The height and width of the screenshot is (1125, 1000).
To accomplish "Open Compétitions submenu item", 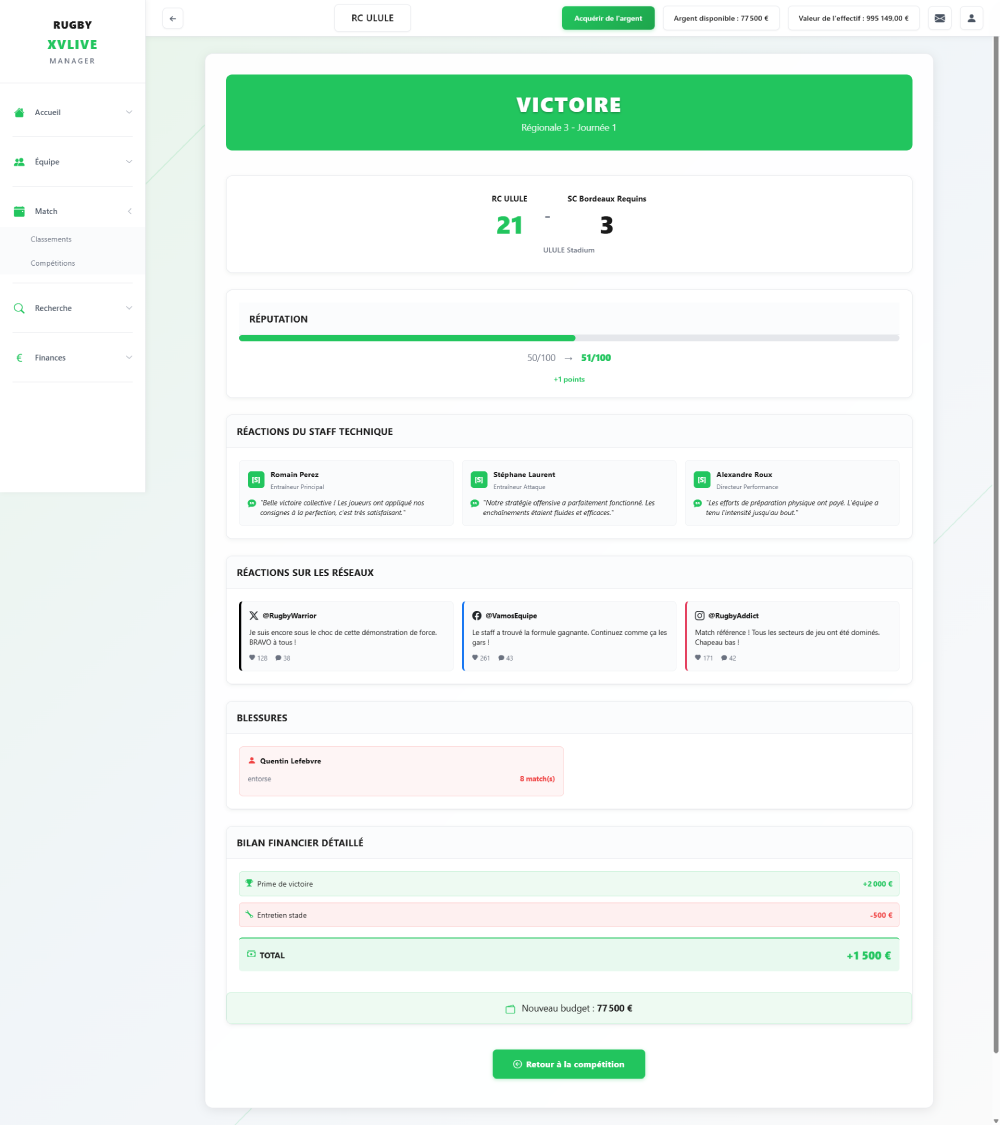I will 53,264.
